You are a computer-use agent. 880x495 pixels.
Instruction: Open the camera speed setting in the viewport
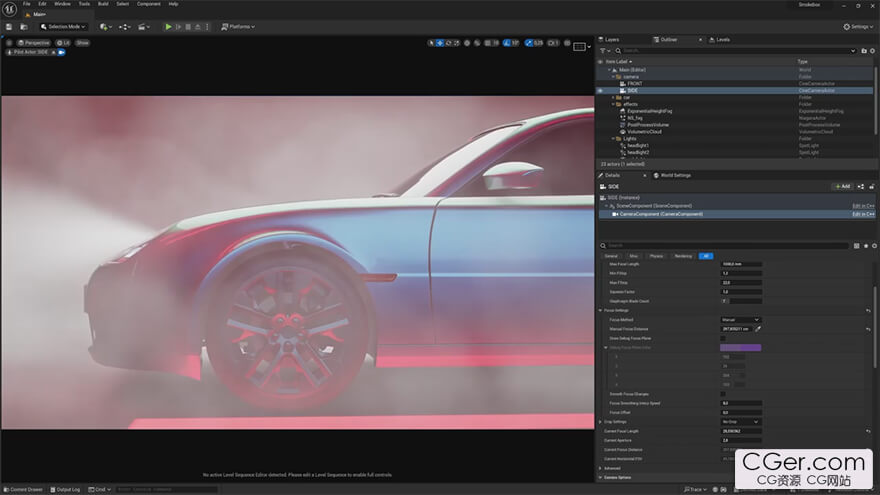pos(553,43)
